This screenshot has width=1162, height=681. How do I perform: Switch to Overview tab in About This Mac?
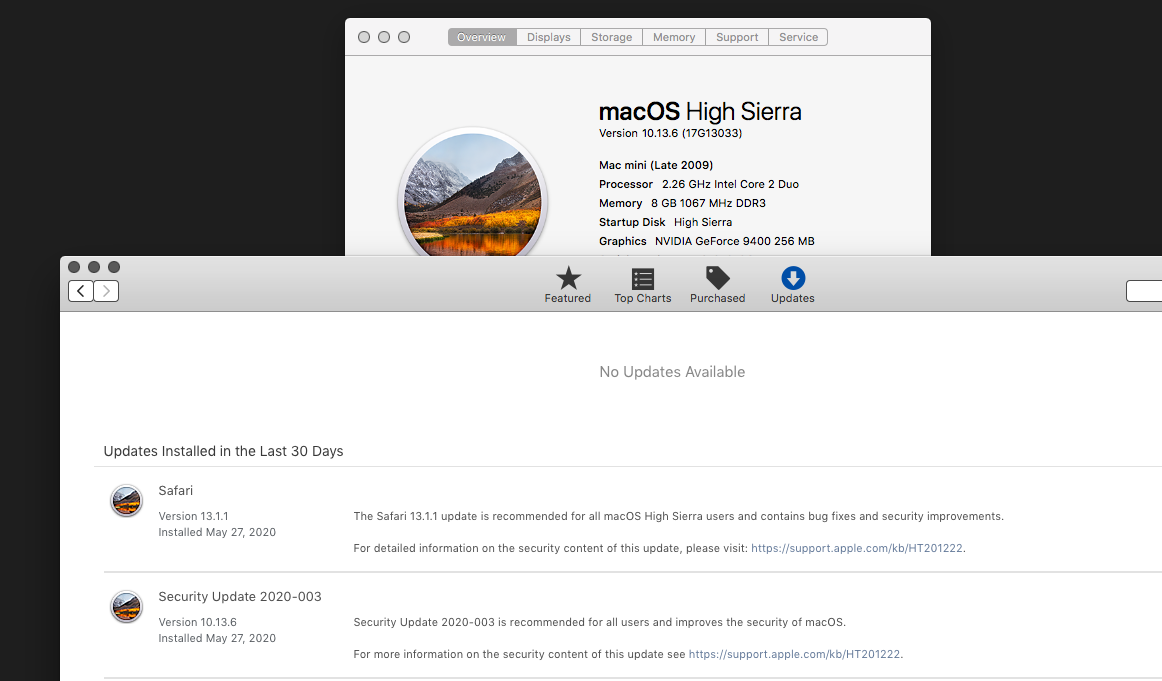point(482,37)
